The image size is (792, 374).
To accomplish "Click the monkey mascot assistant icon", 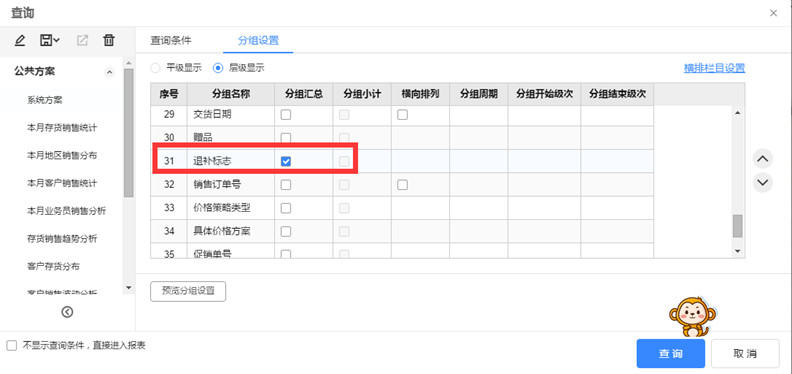I will 692,316.
